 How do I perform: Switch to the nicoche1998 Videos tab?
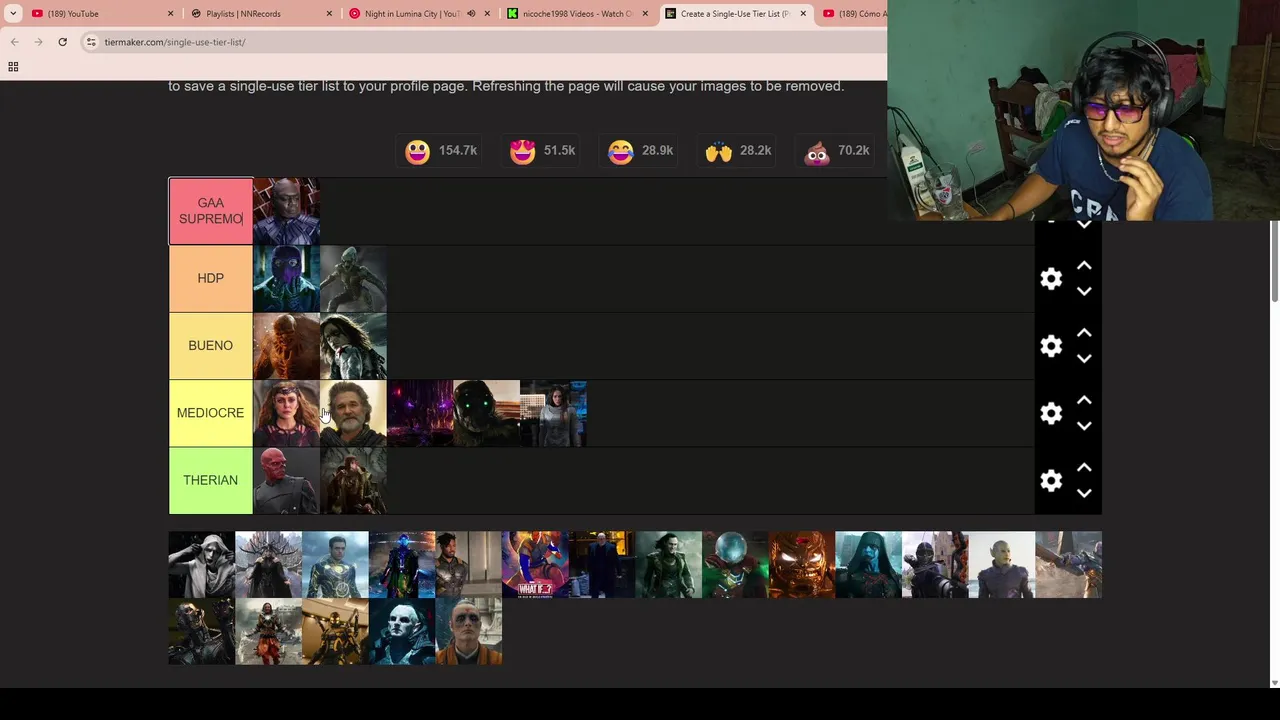pyautogui.click(x=575, y=14)
